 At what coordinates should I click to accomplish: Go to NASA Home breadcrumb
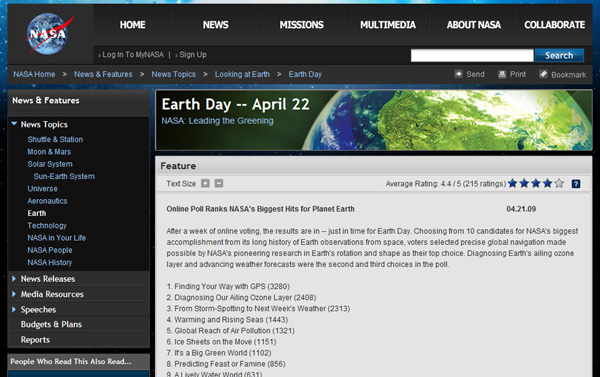(34, 74)
